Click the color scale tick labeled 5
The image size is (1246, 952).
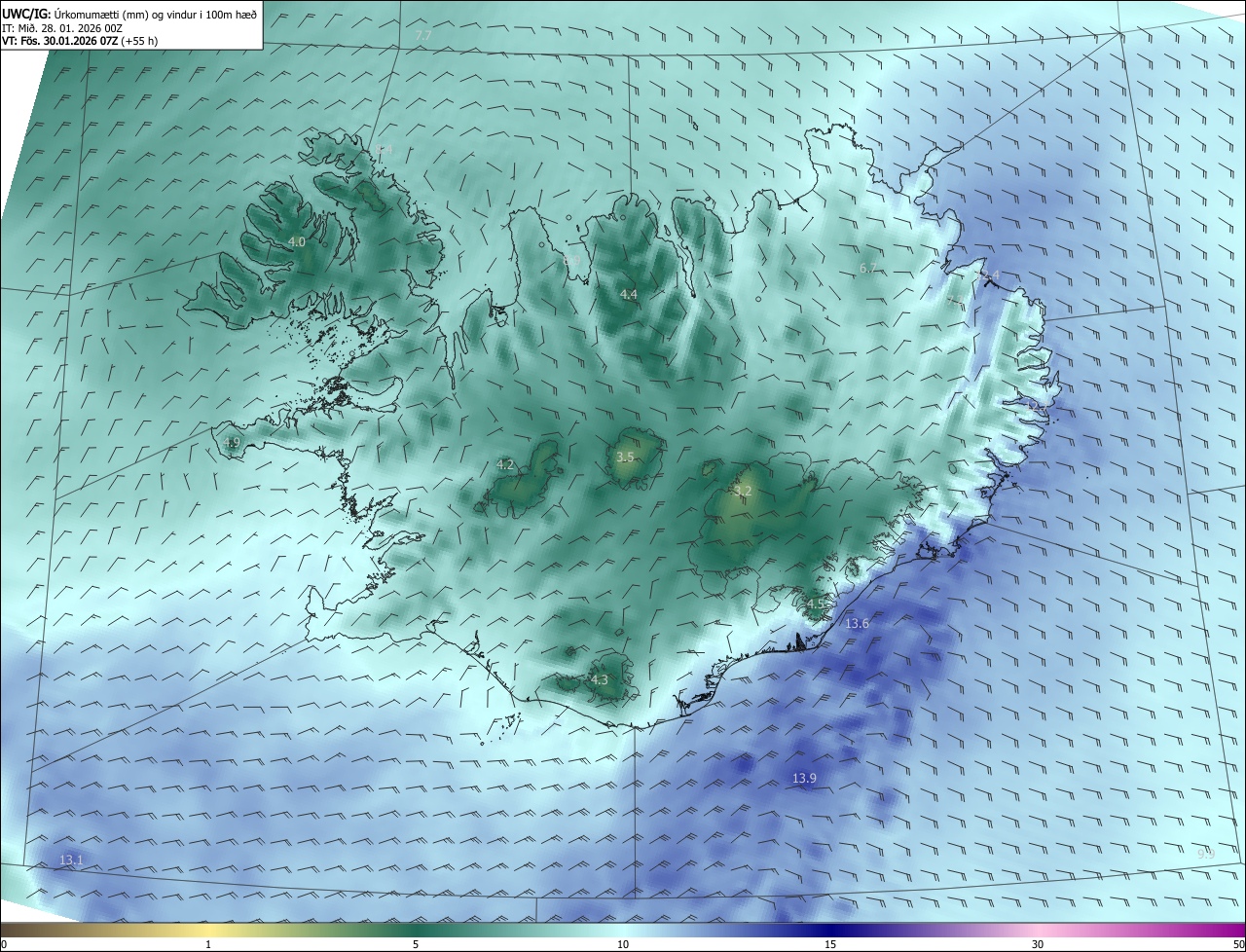coord(416,944)
